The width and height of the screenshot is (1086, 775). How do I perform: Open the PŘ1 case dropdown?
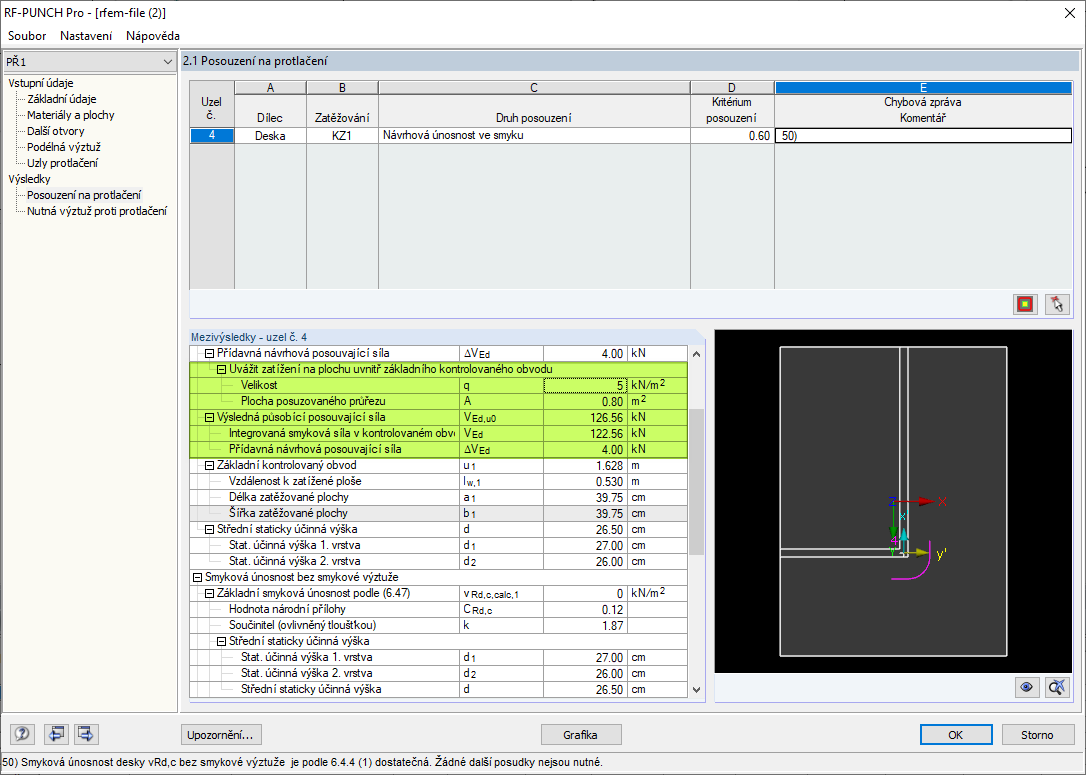pos(168,62)
